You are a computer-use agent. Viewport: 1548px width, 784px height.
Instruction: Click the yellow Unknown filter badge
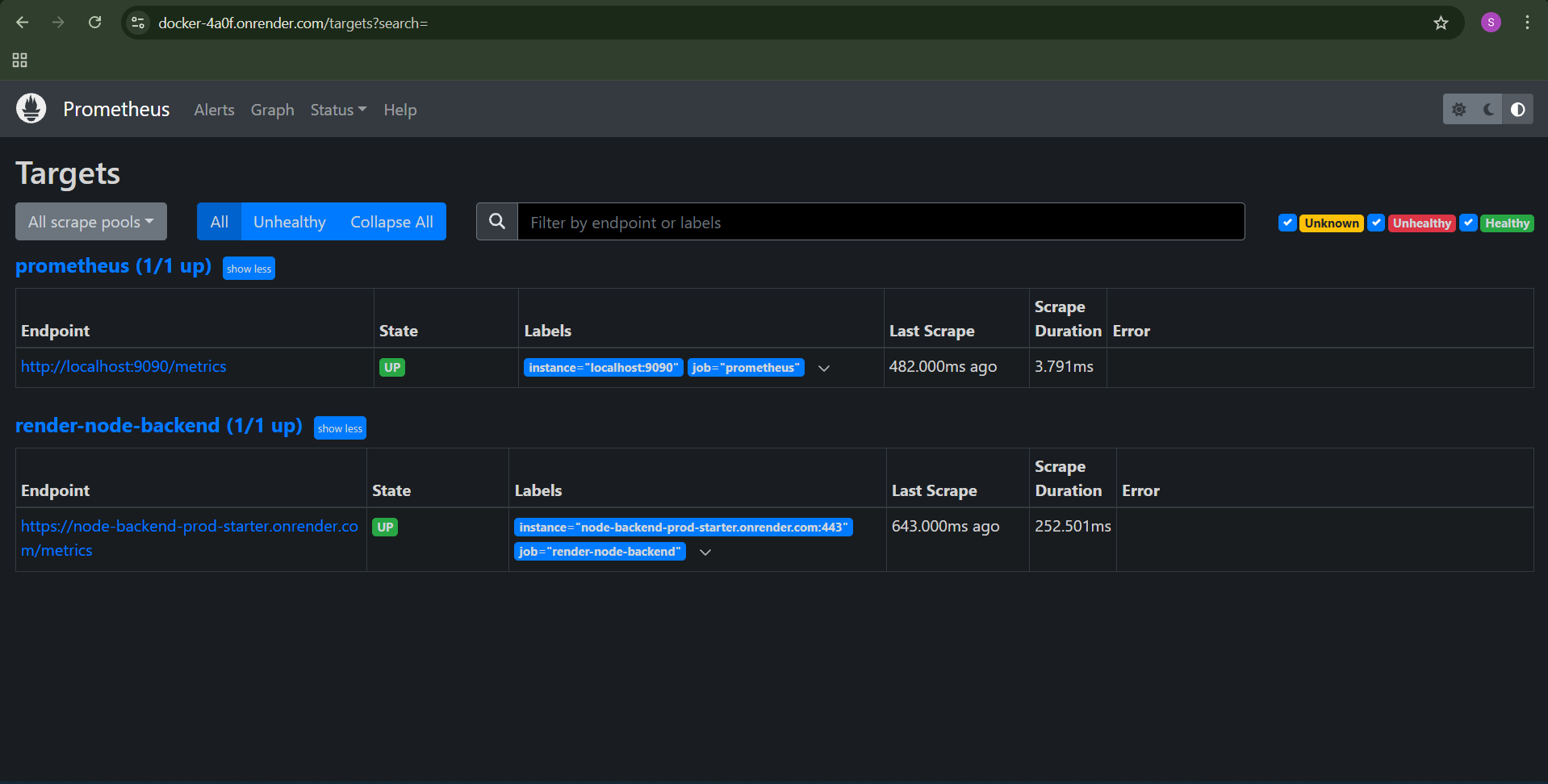pyautogui.click(x=1332, y=223)
